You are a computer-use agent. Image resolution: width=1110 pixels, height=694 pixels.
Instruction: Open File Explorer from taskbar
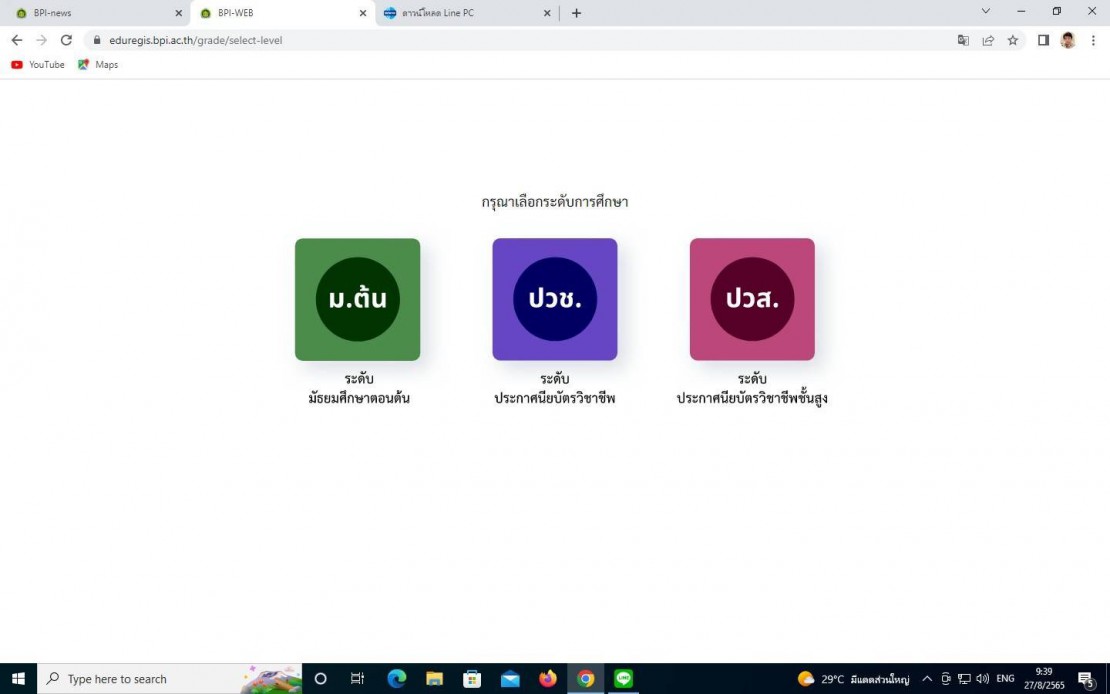click(434, 678)
